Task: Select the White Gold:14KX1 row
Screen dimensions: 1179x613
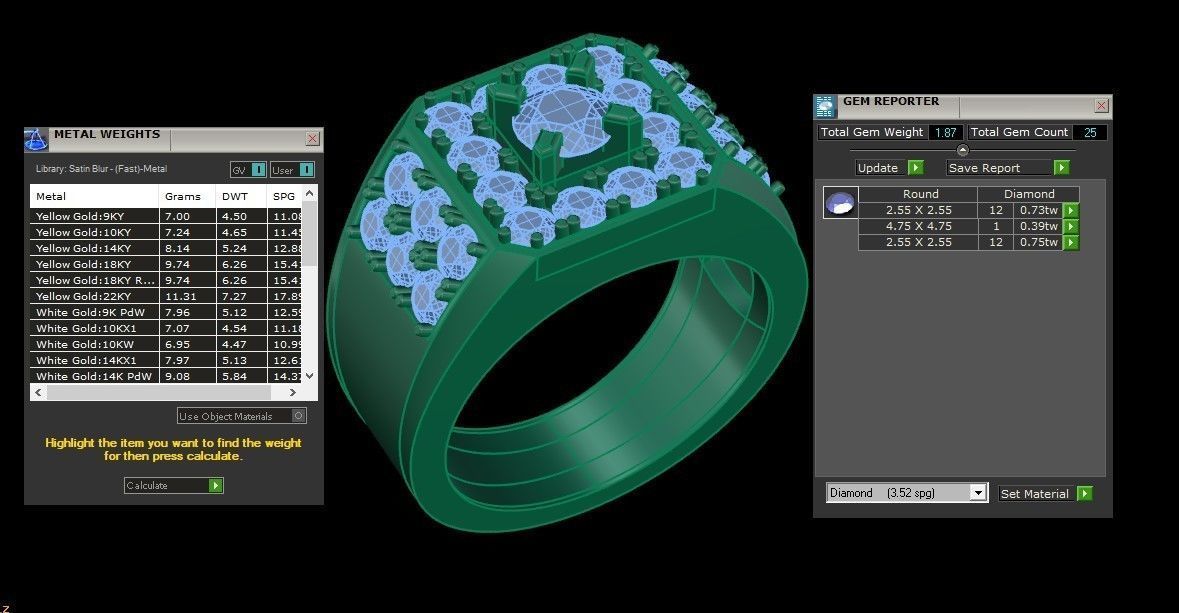Action: click(x=166, y=360)
